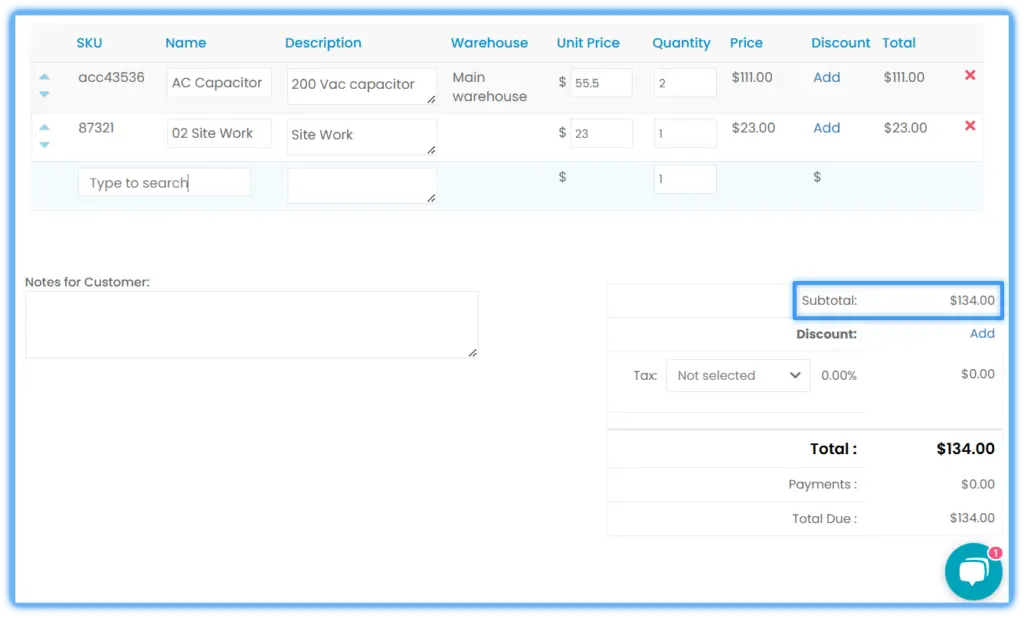Edit the 200 Vac capacitor description

point(361,86)
